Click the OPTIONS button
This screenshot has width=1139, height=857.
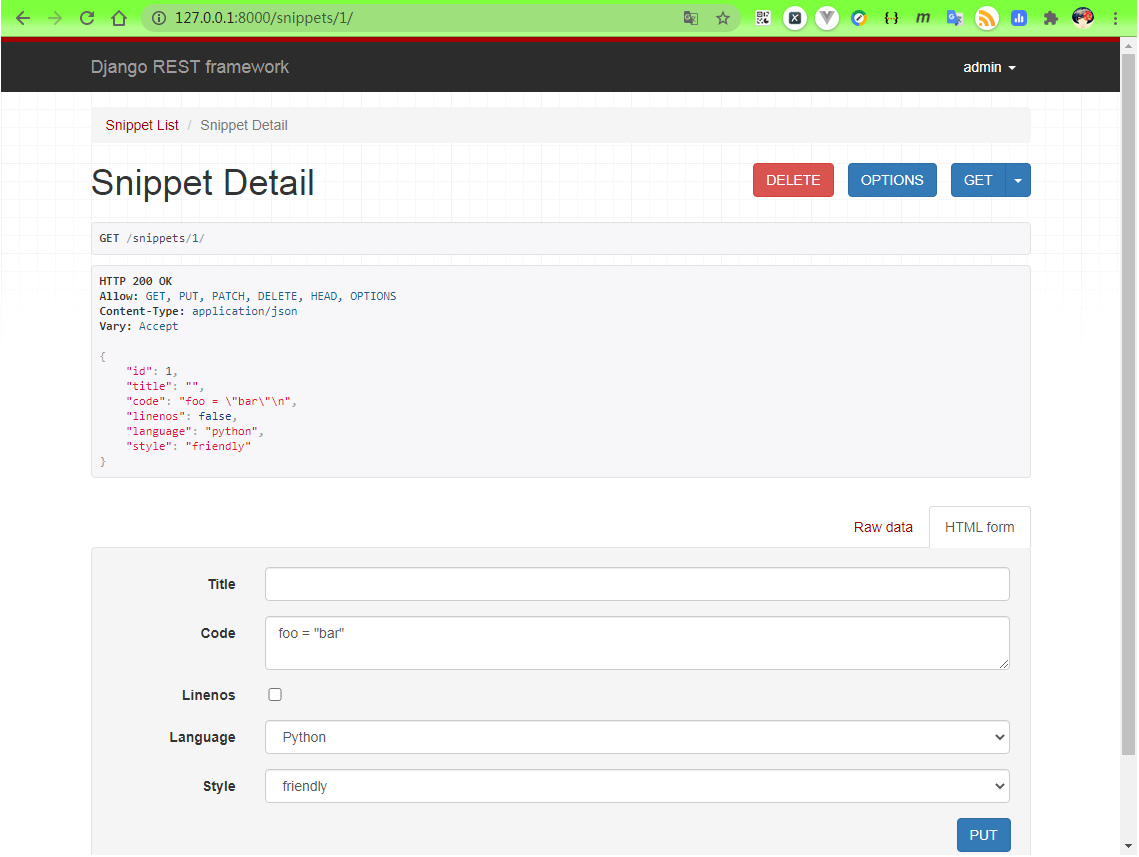coord(891,180)
